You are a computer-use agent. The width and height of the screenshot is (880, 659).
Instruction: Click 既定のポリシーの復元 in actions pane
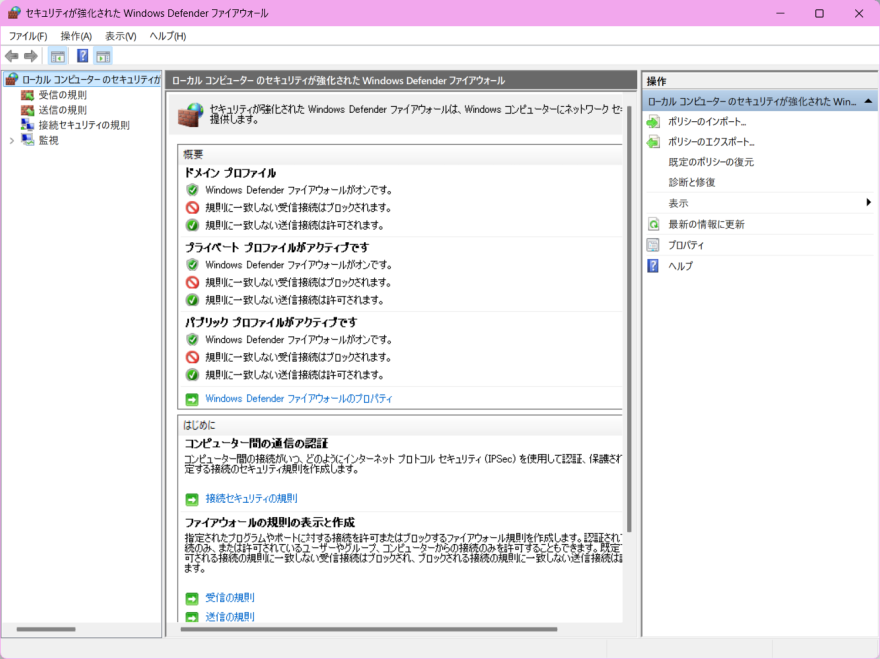pyautogui.click(x=711, y=162)
